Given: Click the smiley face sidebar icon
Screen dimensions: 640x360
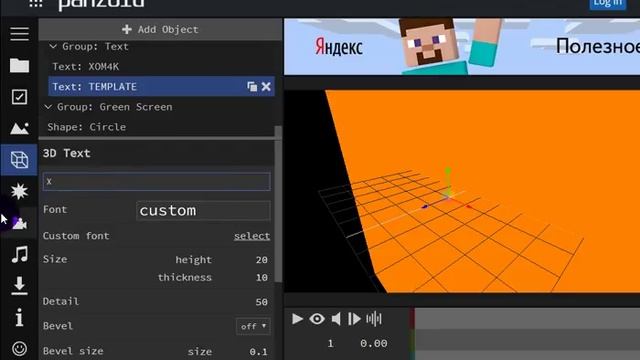Looking at the screenshot, I should pyautogui.click(x=19, y=349).
